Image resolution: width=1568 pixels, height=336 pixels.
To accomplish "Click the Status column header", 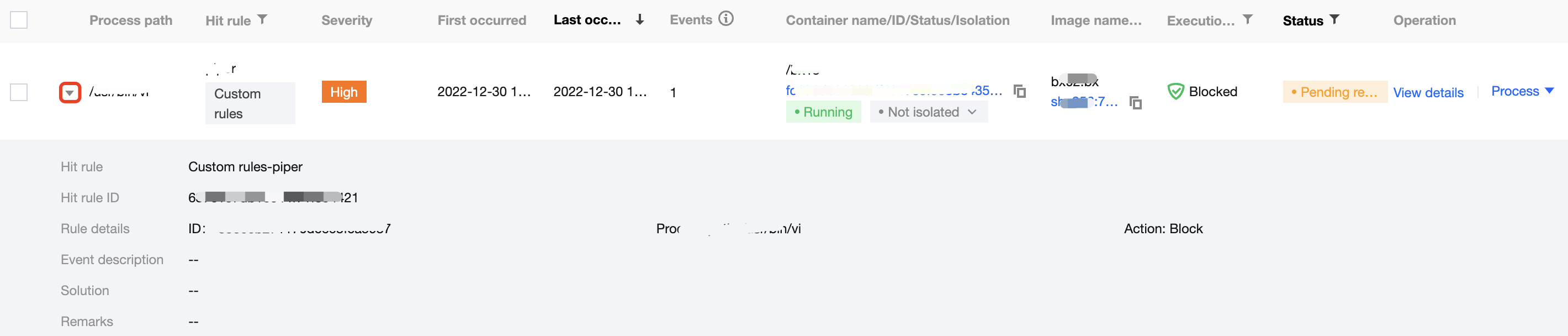I will pos(1302,21).
